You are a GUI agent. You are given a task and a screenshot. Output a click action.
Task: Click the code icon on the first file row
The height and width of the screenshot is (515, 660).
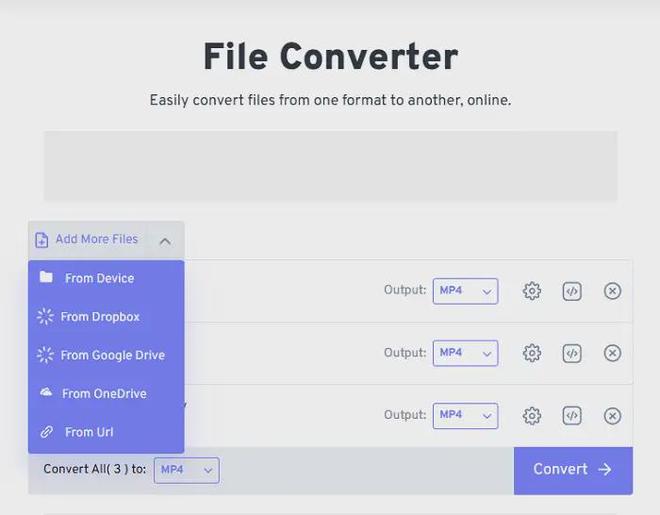coord(572,291)
